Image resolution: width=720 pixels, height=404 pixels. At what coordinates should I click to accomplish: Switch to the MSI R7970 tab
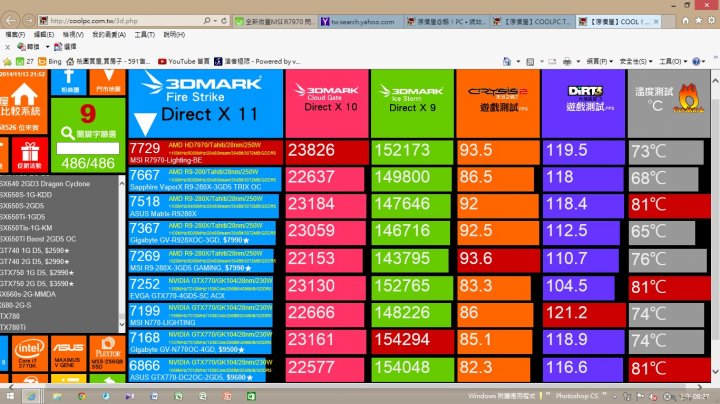pyautogui.click(x=275, y=21)
